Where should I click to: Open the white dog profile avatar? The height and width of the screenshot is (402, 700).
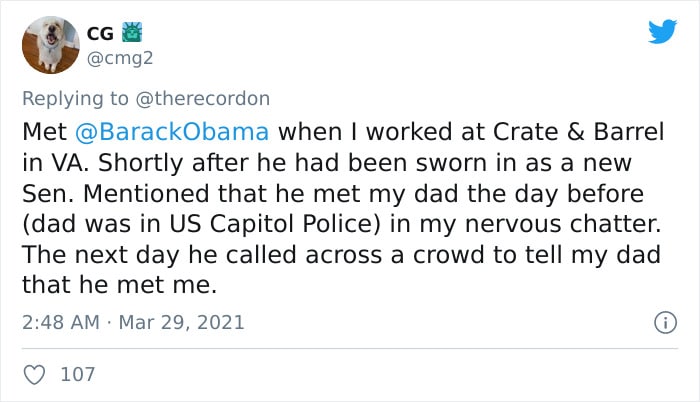pos(51,45)
